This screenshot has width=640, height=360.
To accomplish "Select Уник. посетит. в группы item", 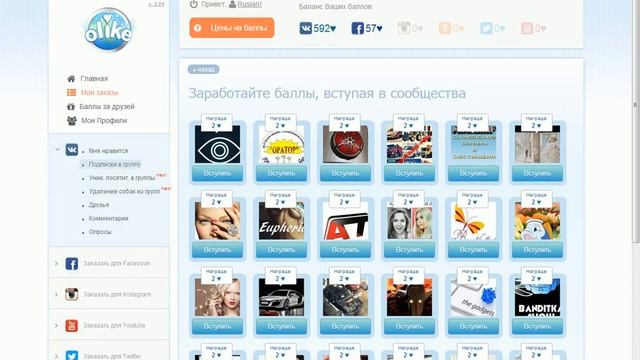I will 122,178.
